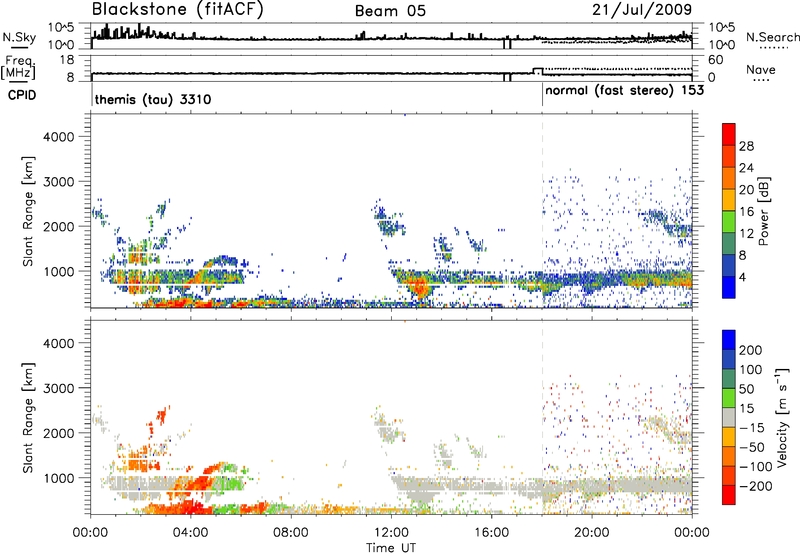Click the "200" label on velocity colorbar
Image resolution: width=800 pixels, height=554 pixels.
click(751, 350)
